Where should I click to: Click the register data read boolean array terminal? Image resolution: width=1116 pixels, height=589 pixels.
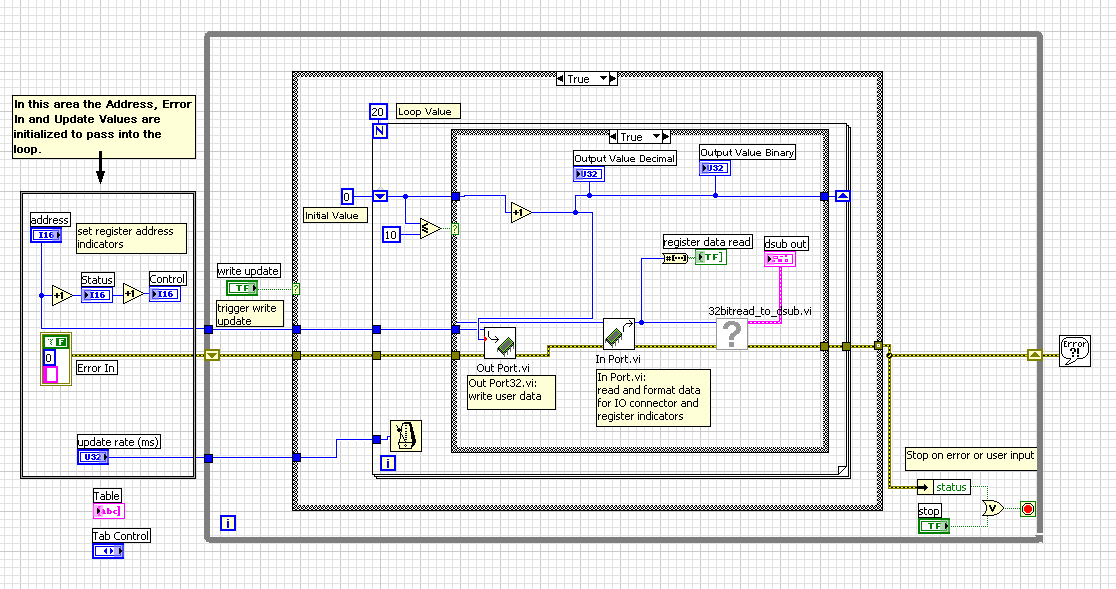click(x=711, y=257)
